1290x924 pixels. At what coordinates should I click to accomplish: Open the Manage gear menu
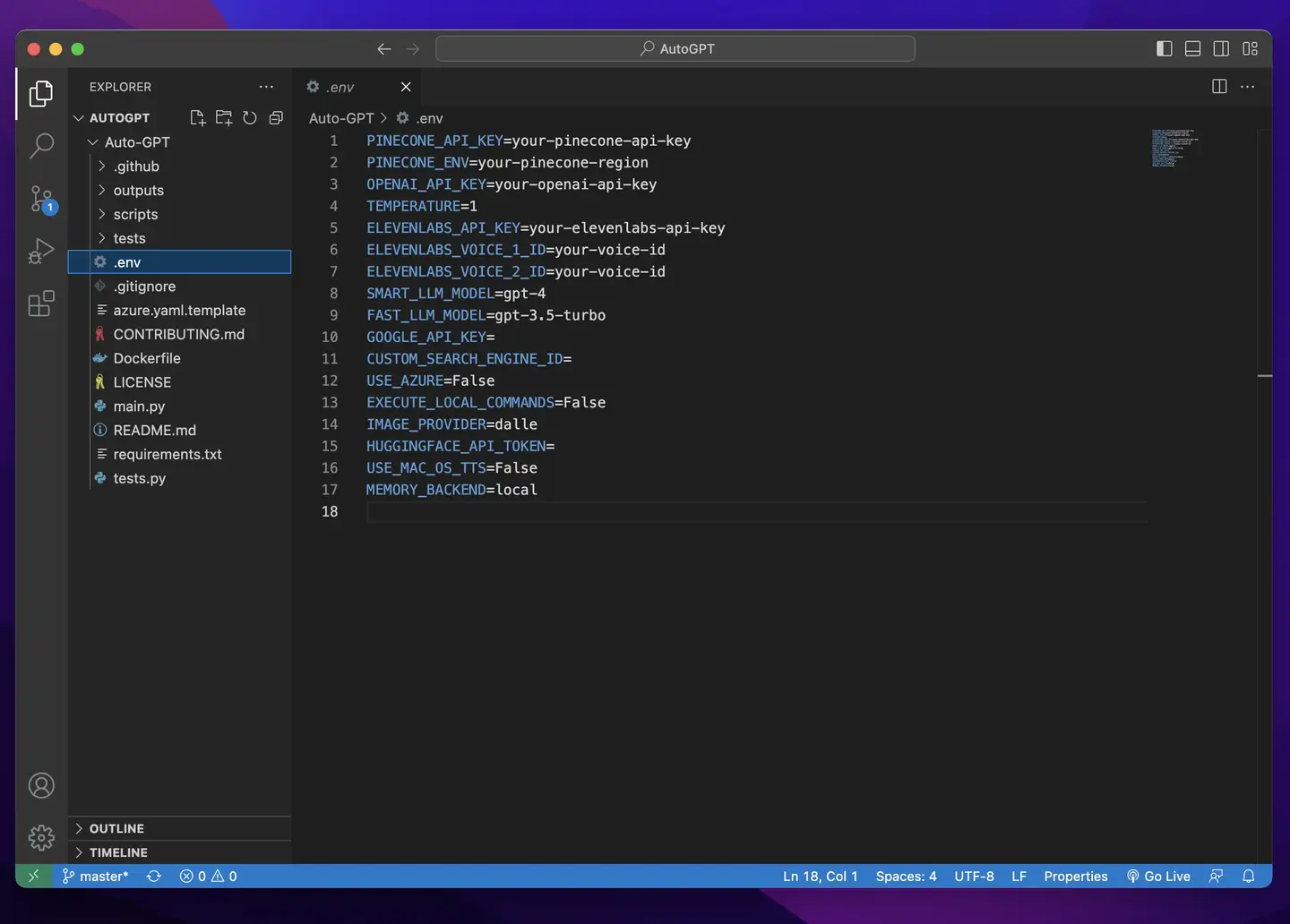[41, 837]
